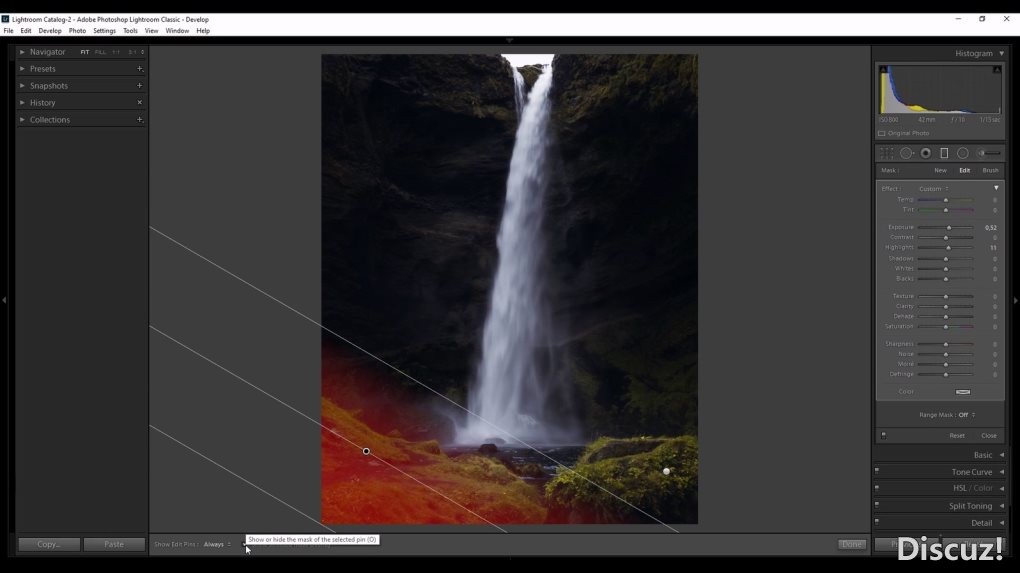Select the Radial Filter tool icon
Image resolution: width=1020 pixels, height=573 pixels.
pos(963,153)
